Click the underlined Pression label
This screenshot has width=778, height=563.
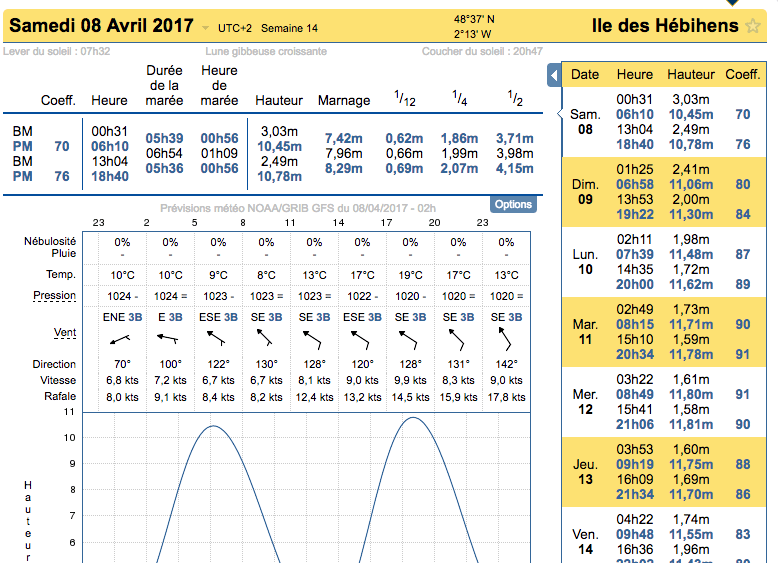pyautogui.click(x=54, y=296)
